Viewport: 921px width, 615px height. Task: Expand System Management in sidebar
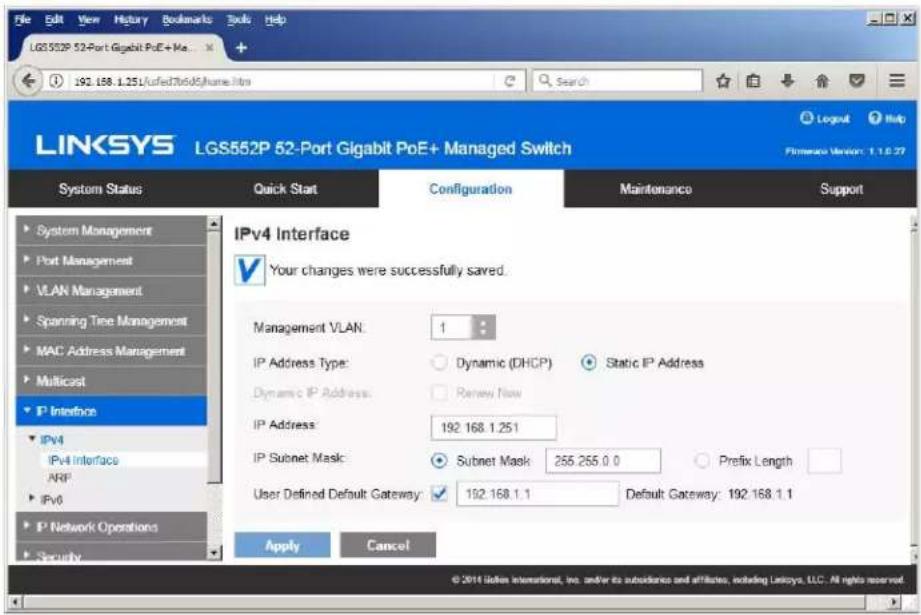111,230
